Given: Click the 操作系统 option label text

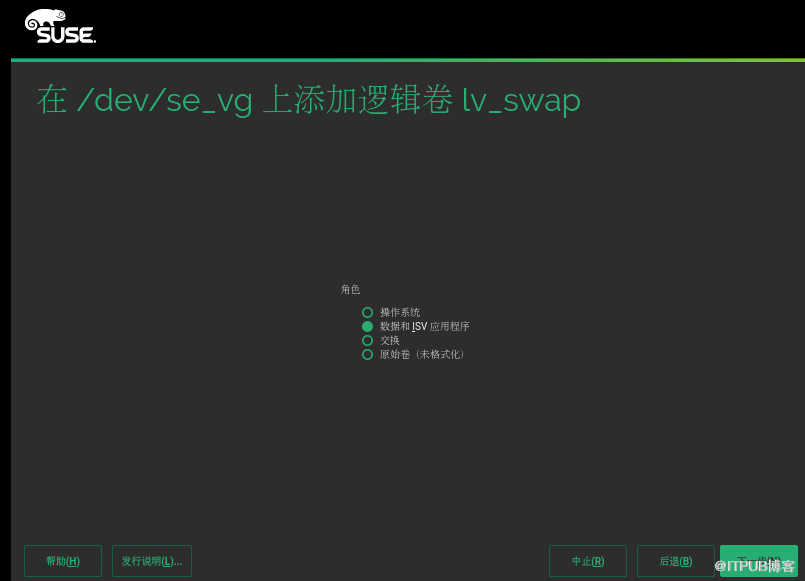Looking at the screenshot, I should click(400, 313).
